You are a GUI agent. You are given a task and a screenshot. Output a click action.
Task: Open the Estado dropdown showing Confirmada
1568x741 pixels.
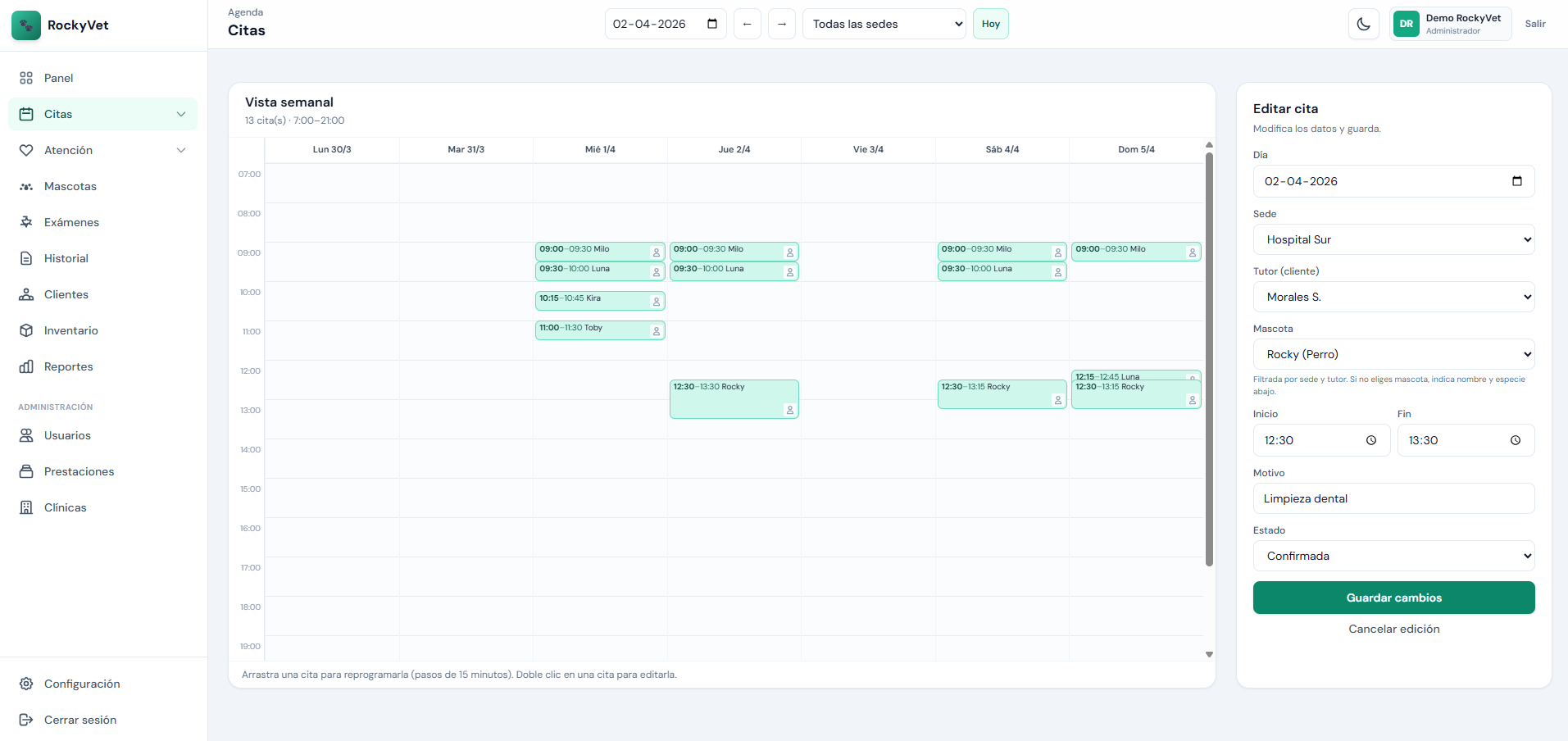click(x=1393, y=556)
